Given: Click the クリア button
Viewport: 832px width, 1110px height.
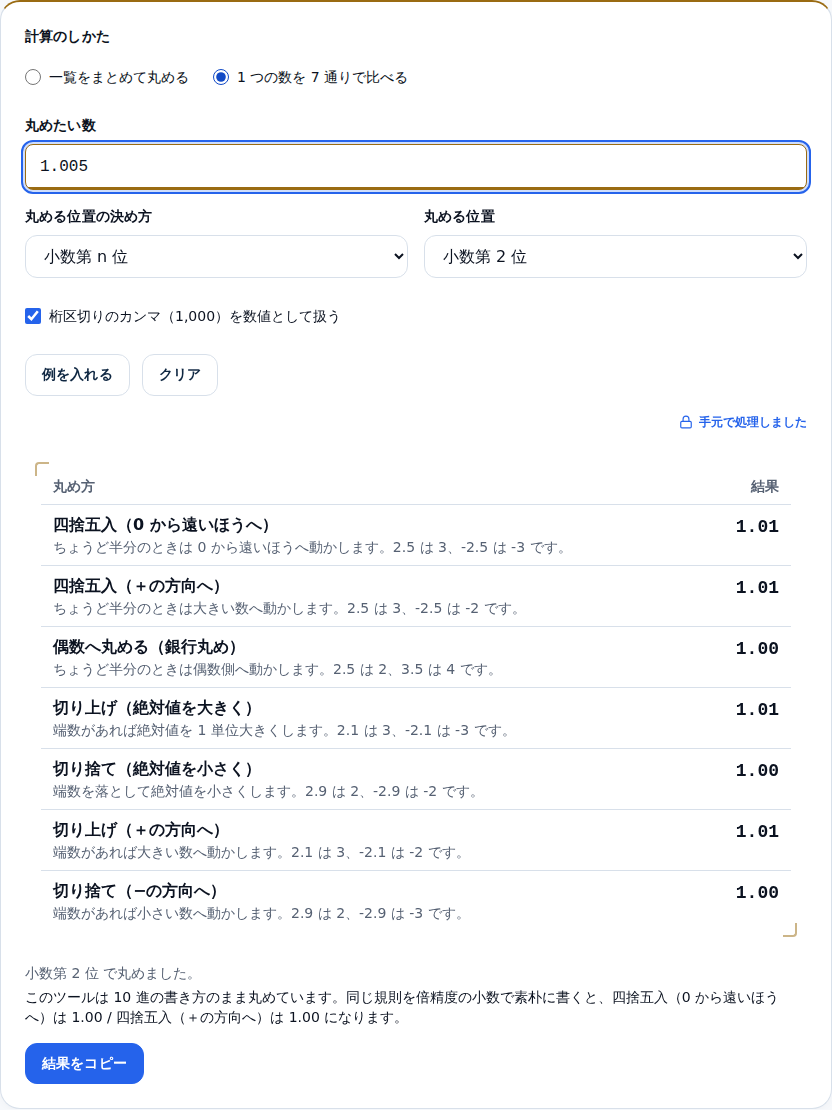Looking at the screenshot, I should (x=180, y=374).
